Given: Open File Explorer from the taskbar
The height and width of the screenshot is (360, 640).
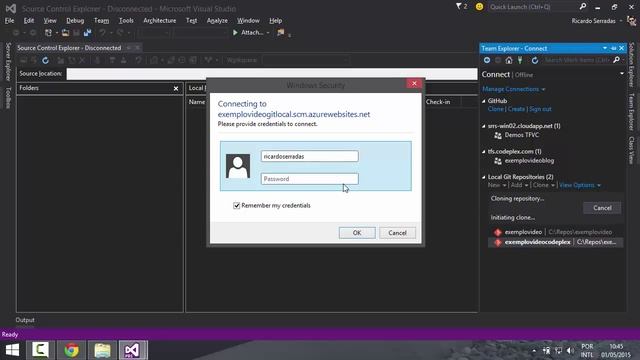Looking at the screenshot, I should (102, 350).
